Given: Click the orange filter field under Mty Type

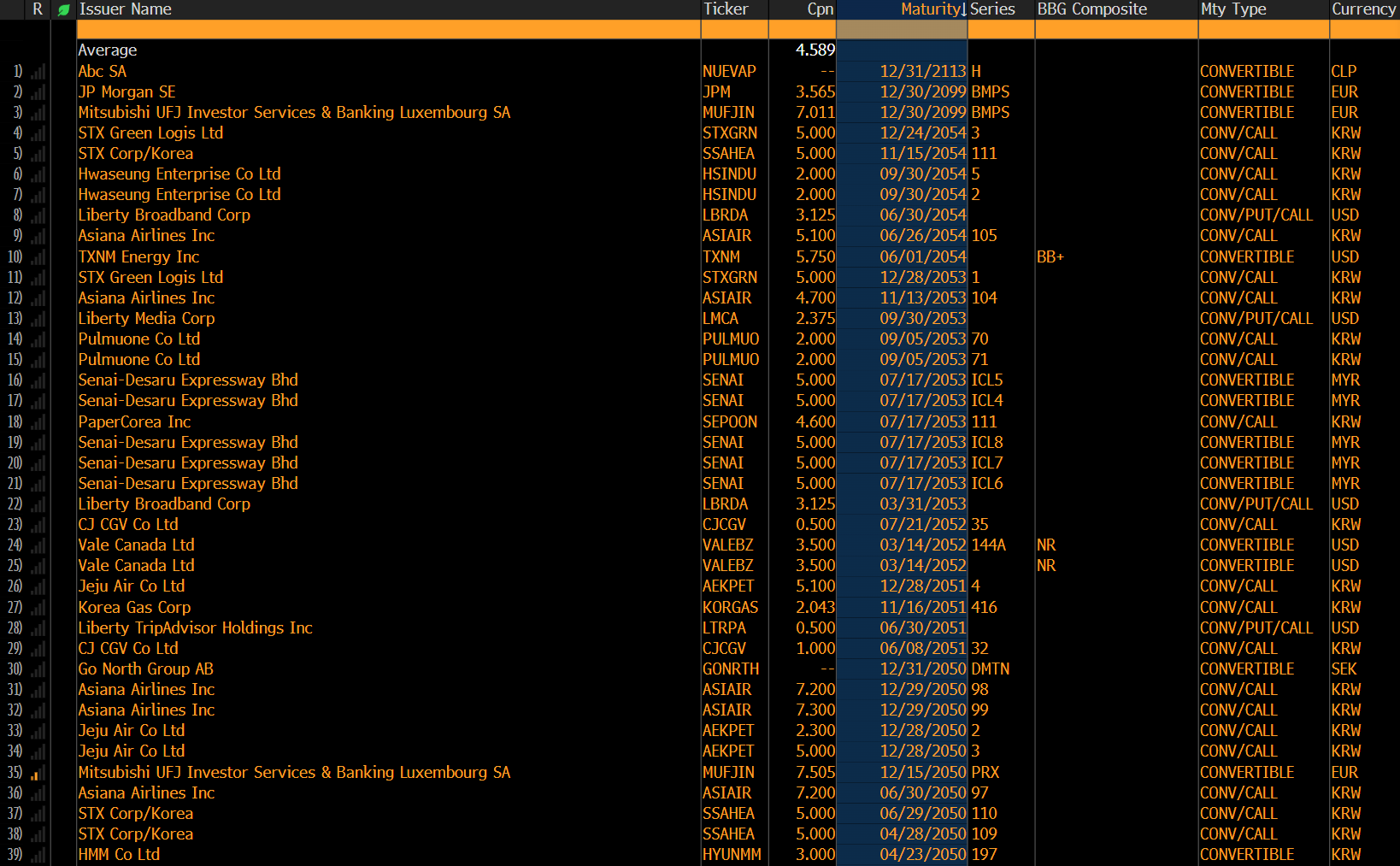Looking at the screenshot, I should click(1264, 29).
